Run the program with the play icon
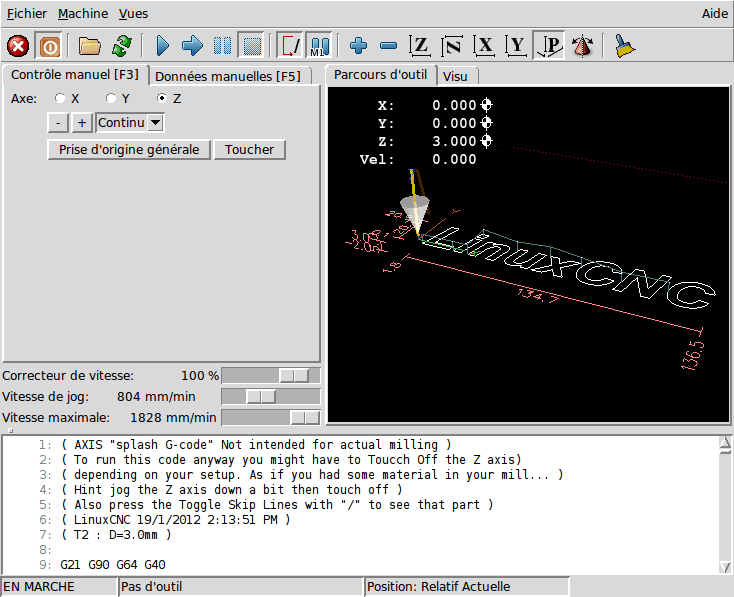This screenshot has width=734, height=597. click(163, 46)
